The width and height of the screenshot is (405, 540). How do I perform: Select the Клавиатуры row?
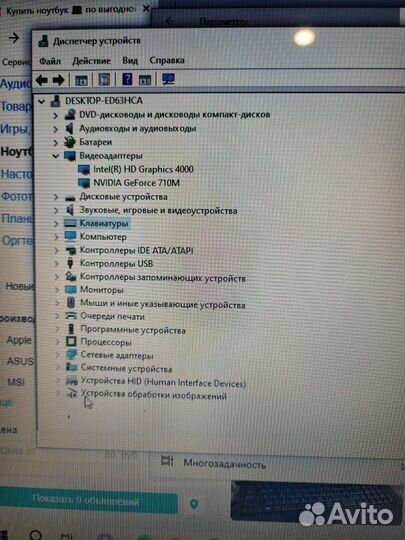click(x=104, y=224)
